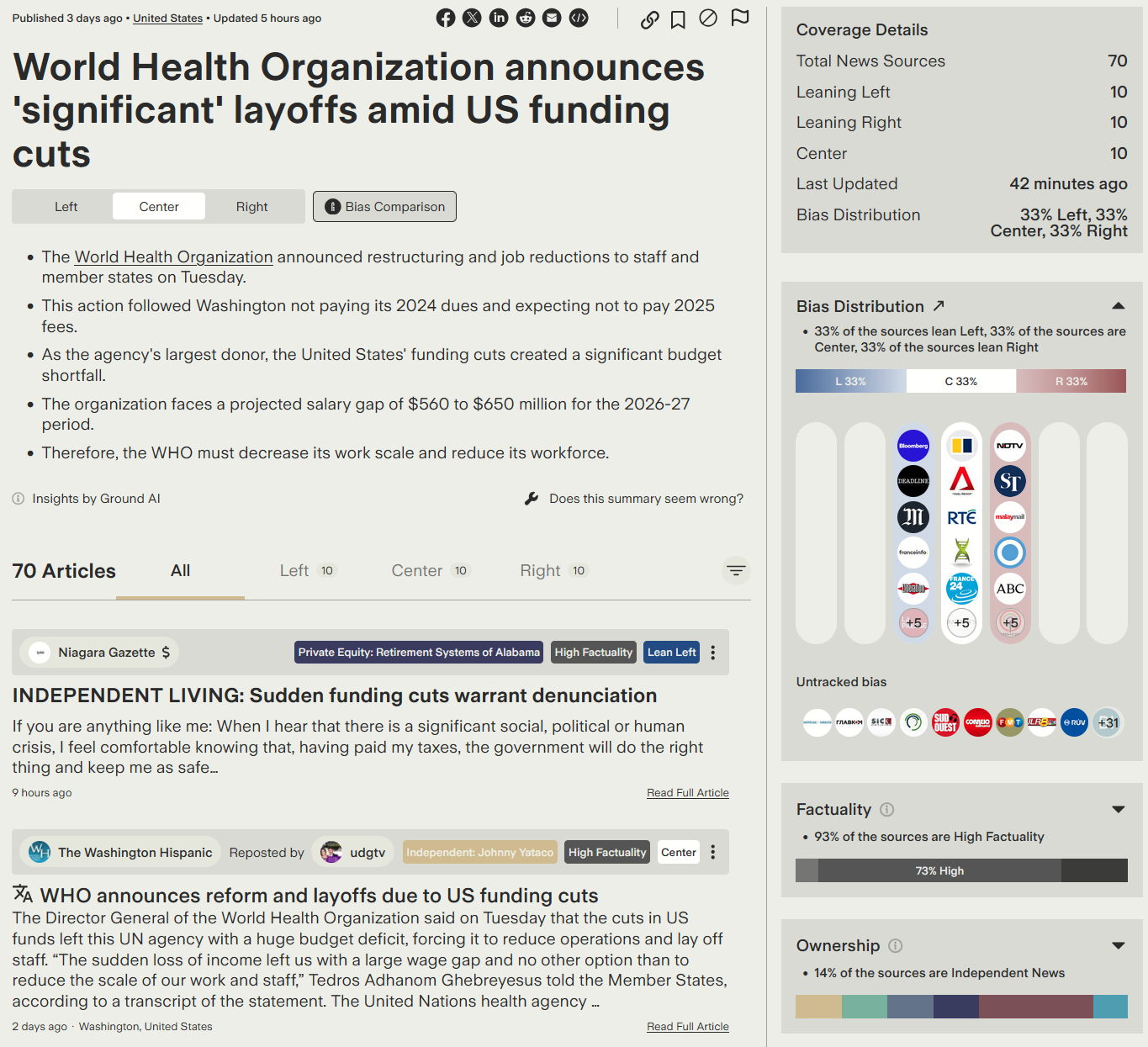The image size is (1148, 1047).
Task: Click the France 24 source logo
Action: click(x=962, y=589)
